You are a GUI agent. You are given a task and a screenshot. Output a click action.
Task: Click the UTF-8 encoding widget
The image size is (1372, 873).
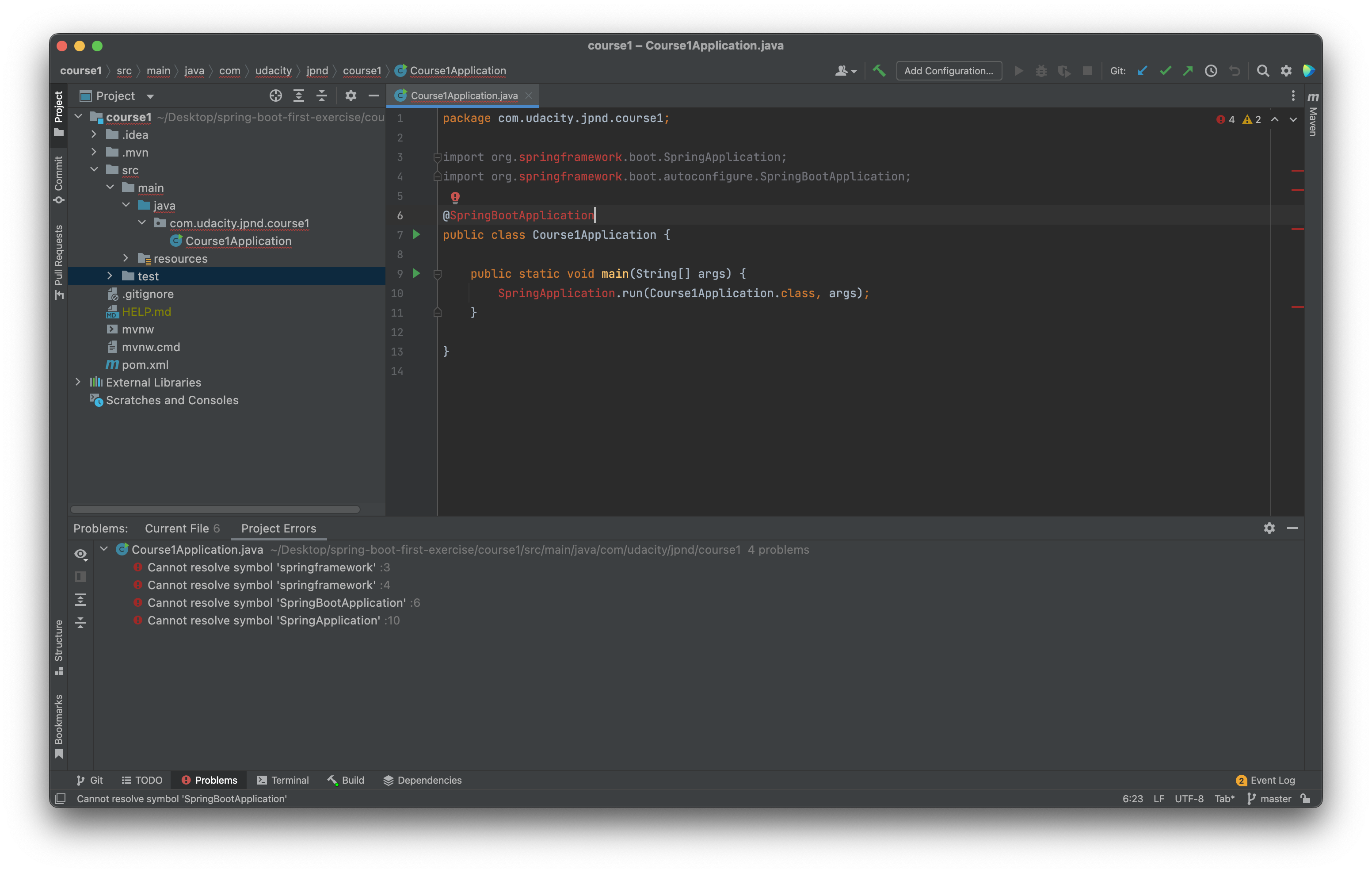click(1189, 798)
